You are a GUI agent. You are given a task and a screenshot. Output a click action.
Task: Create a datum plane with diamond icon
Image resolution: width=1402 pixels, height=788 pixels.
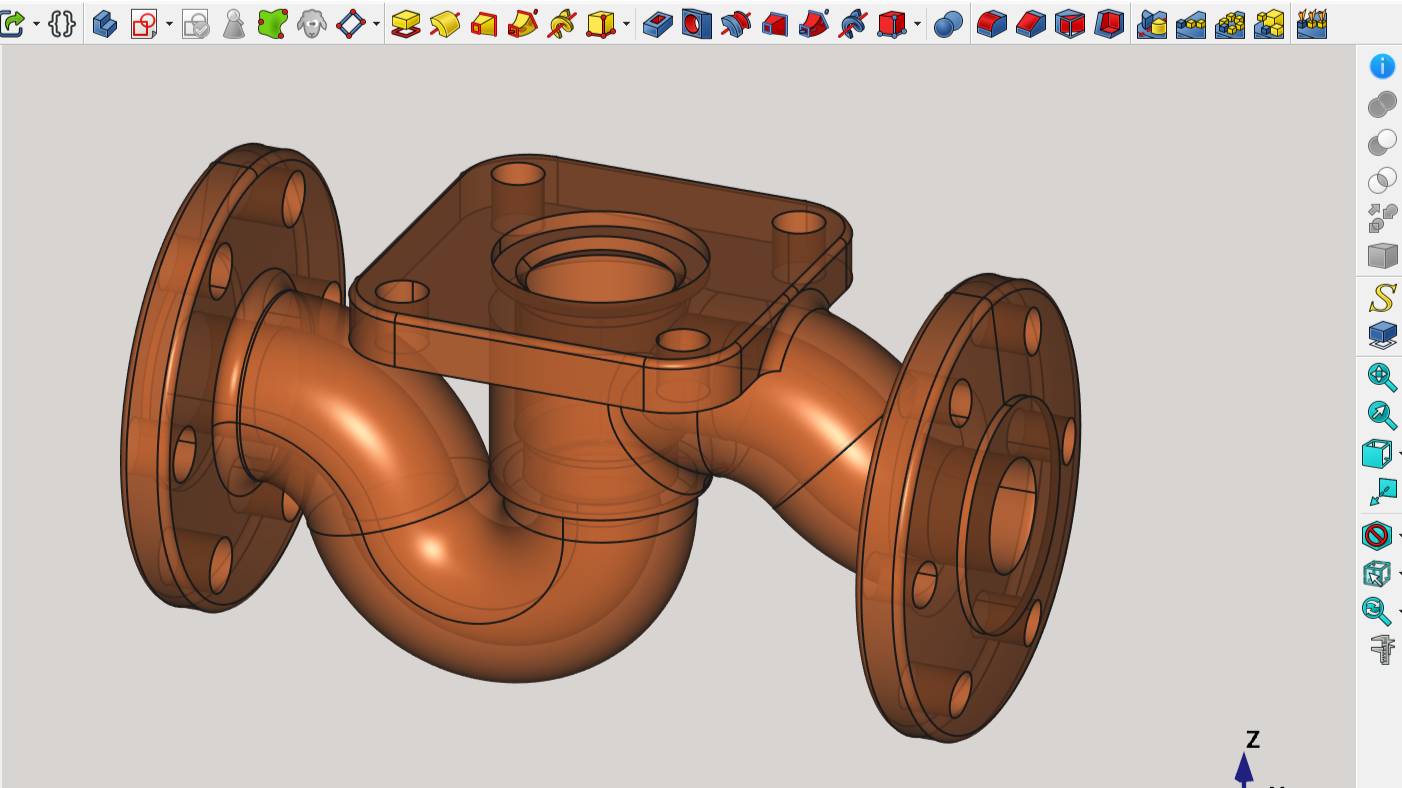351,23
